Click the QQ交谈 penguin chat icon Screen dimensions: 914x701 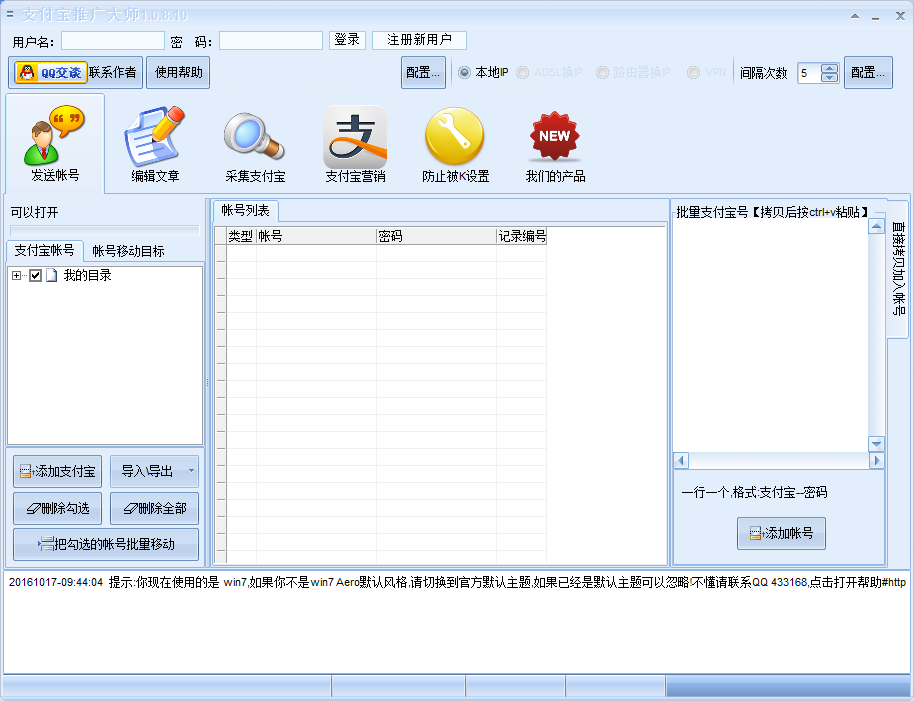(51, 72)
